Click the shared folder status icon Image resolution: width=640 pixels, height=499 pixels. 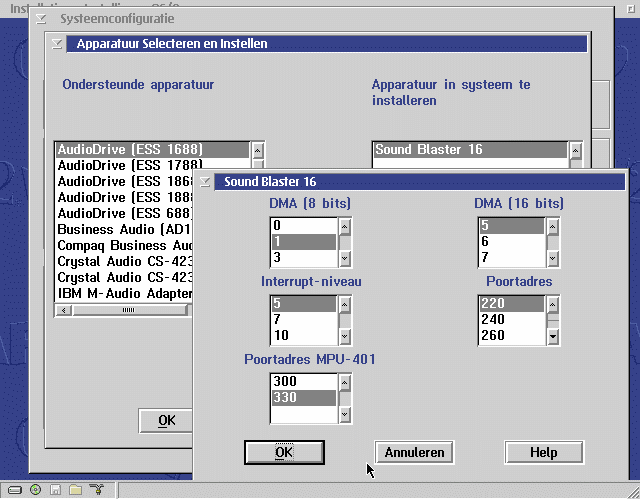pyautogui.click(x=76, y=489)
